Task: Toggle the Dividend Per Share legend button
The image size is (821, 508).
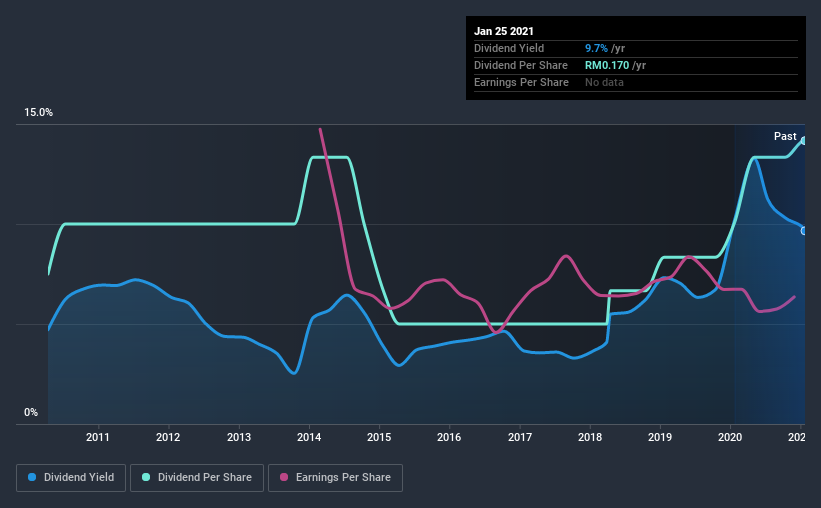Action: click(197, 478)
